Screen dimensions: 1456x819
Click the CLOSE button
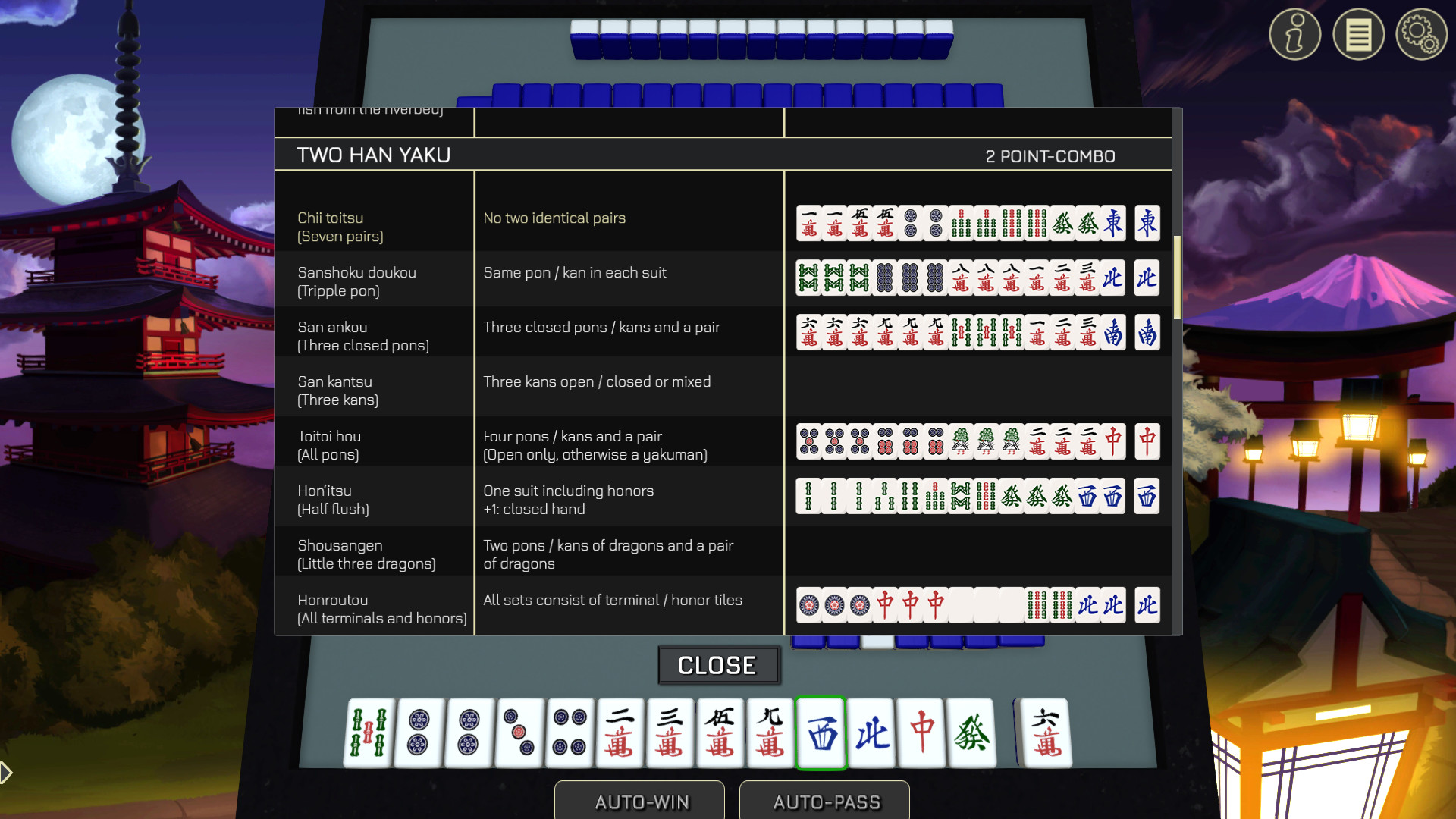coord(717,664)
